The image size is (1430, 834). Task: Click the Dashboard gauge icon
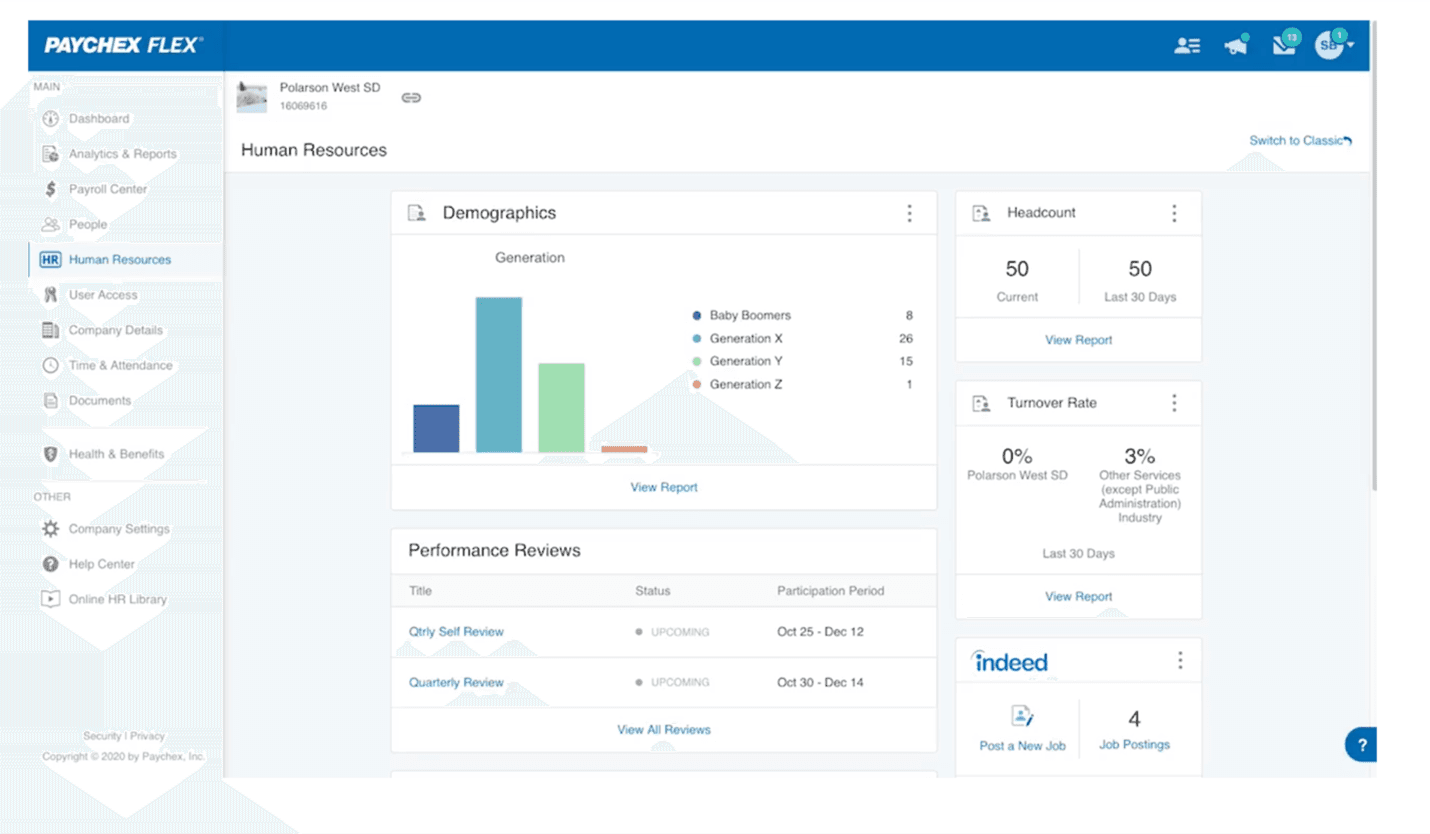51,119
